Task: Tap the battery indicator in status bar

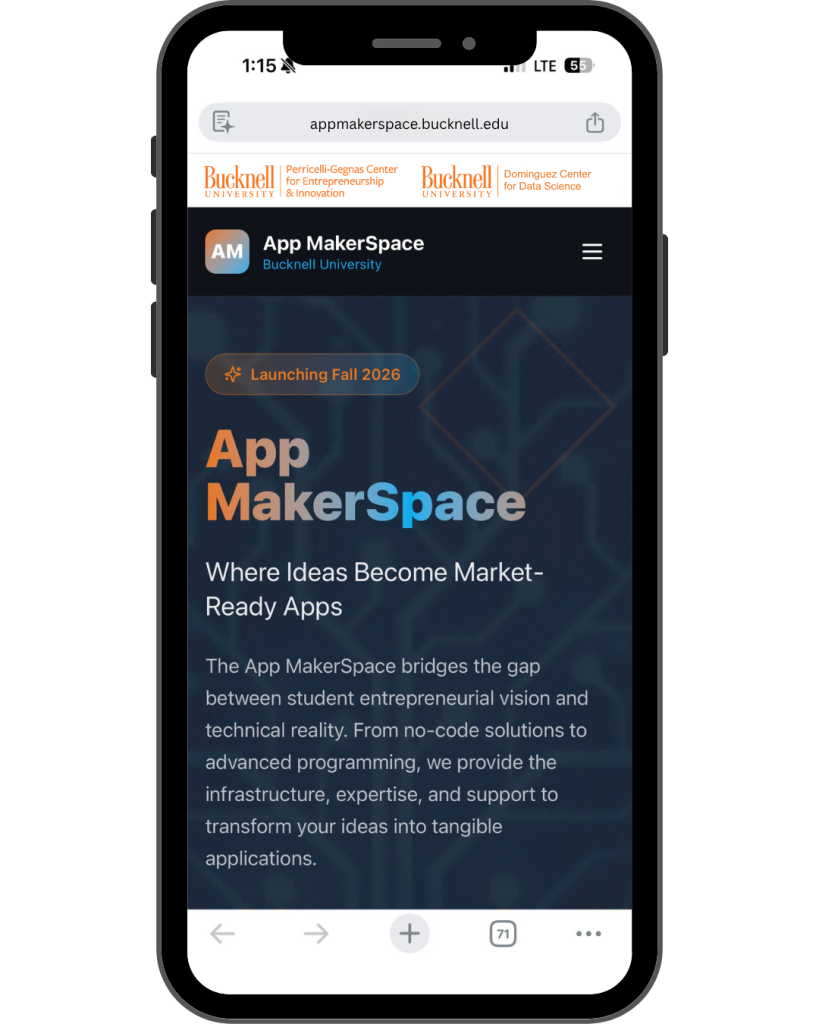Action: pyautogui.click(x=579, y=65)
